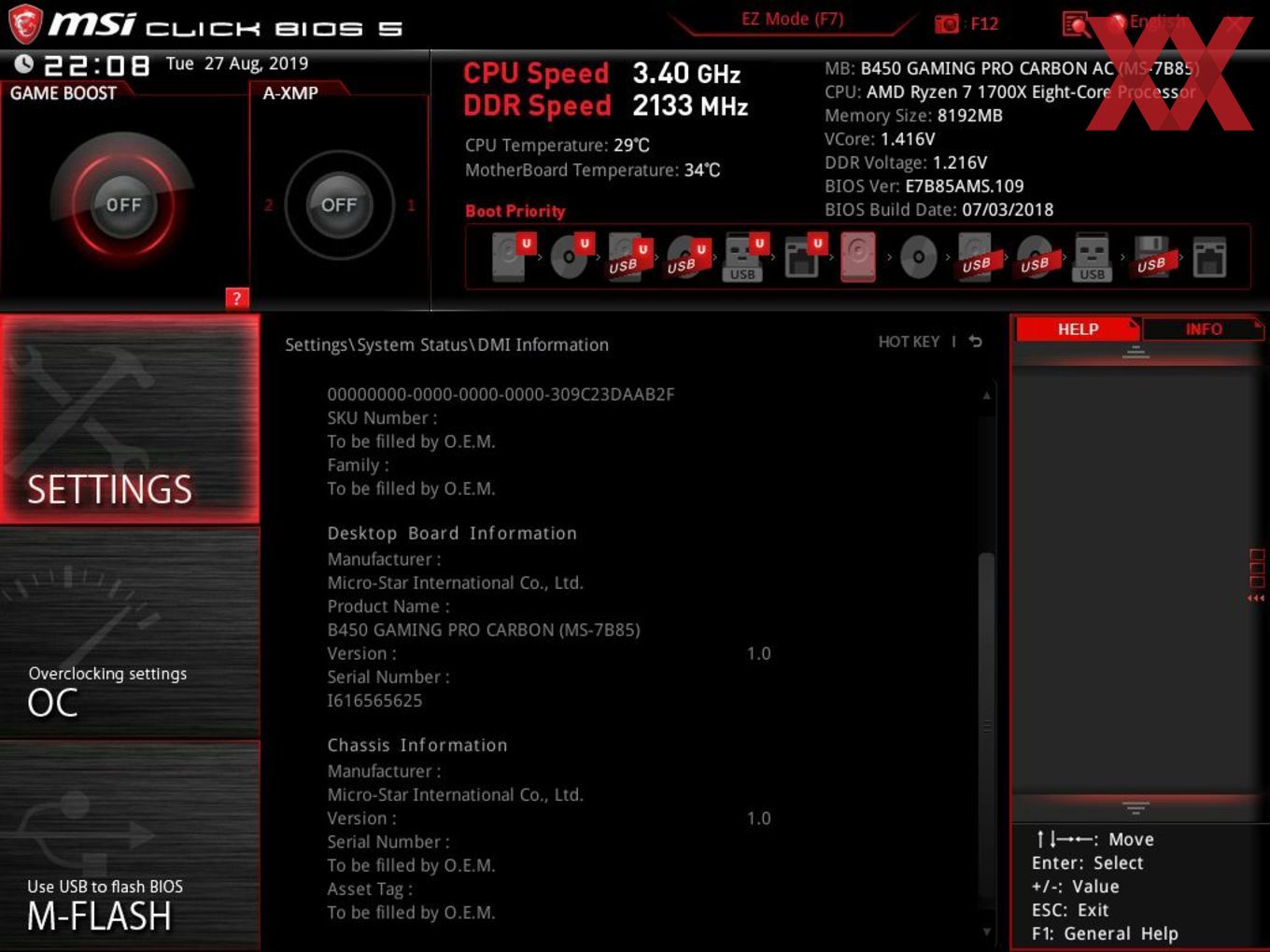Viewport: 1270px width, 952px height.
Task: Click the 22:08 time display
Action: (97, 65)
